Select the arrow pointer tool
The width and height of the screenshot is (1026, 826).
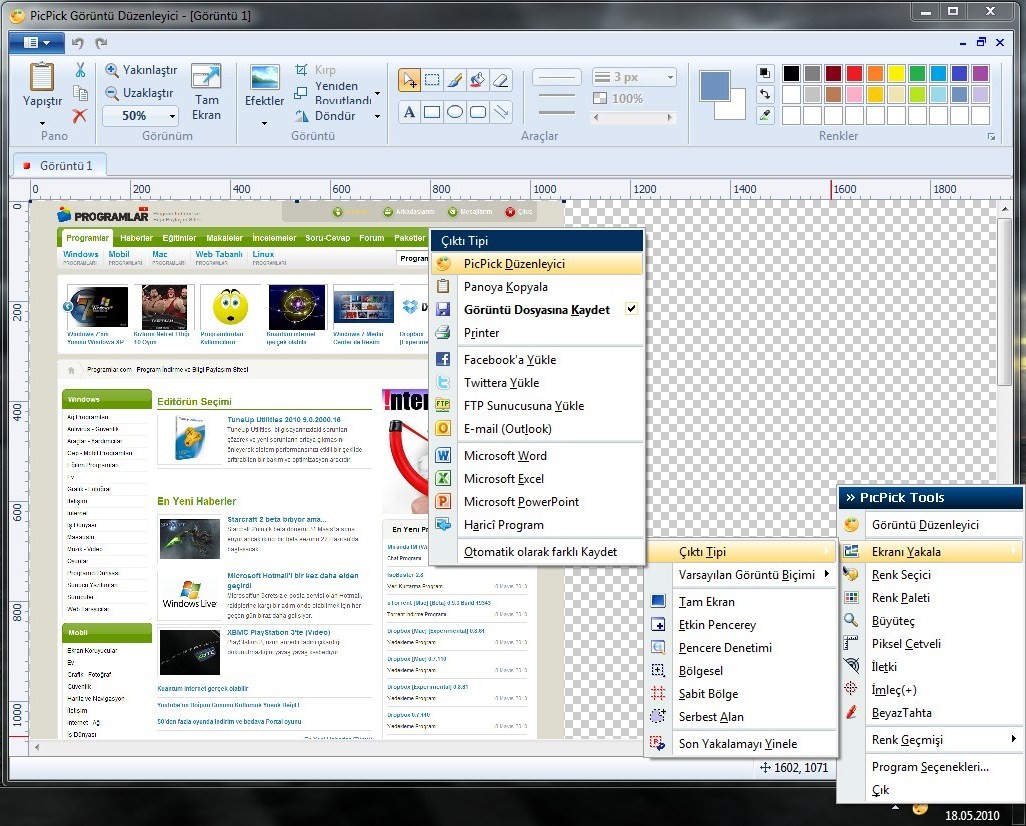[410, 80]
